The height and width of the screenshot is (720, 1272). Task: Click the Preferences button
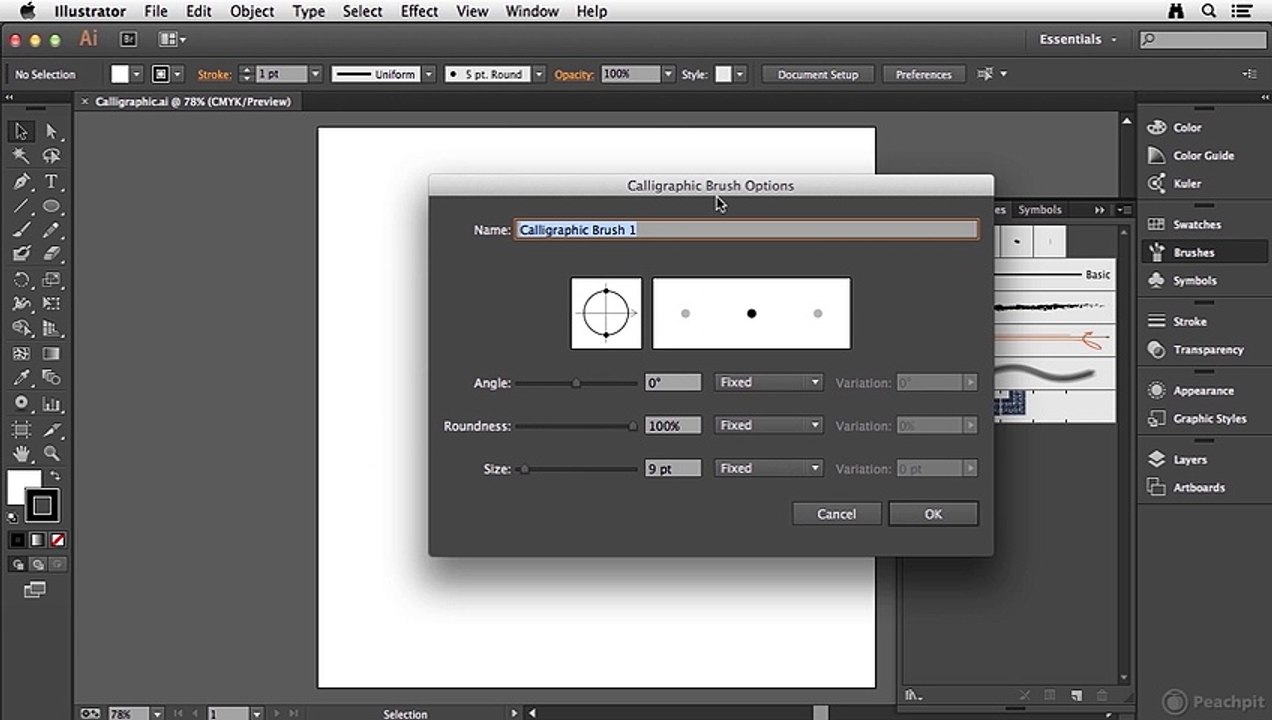pyautogui.click(x=923, y=74)
